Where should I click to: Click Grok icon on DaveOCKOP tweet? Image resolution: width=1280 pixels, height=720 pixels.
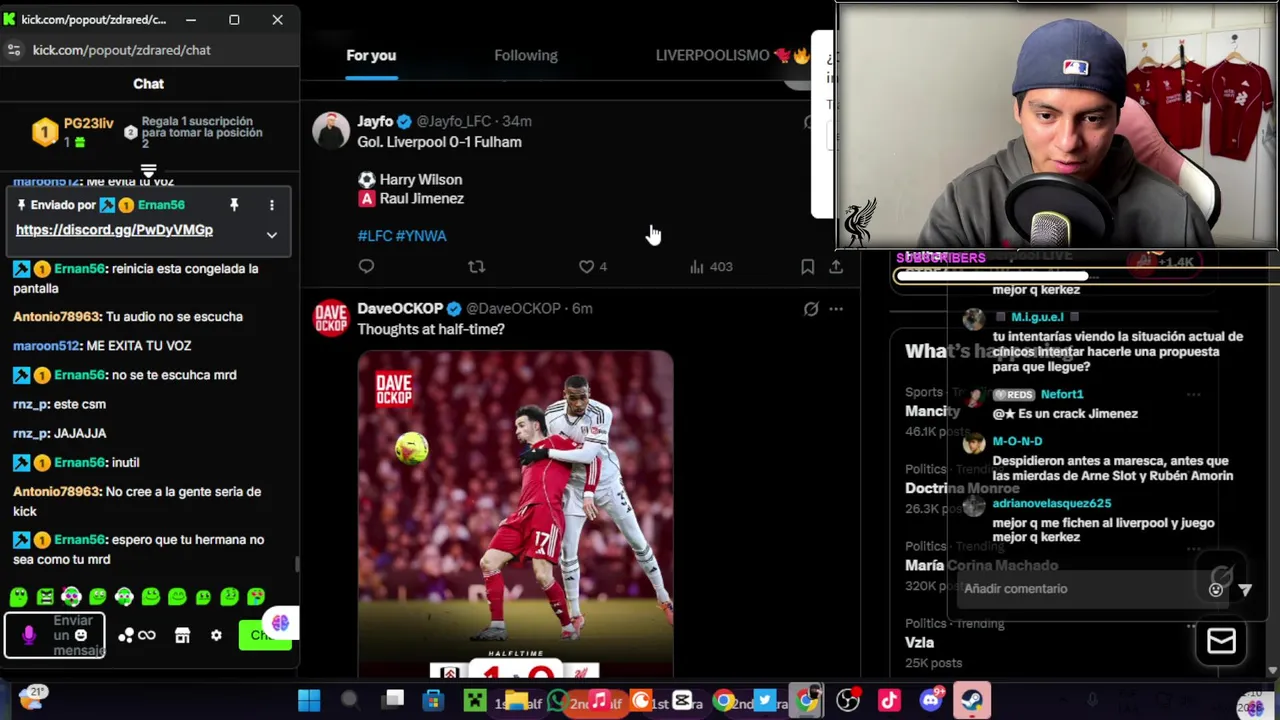tap(811, 309)
